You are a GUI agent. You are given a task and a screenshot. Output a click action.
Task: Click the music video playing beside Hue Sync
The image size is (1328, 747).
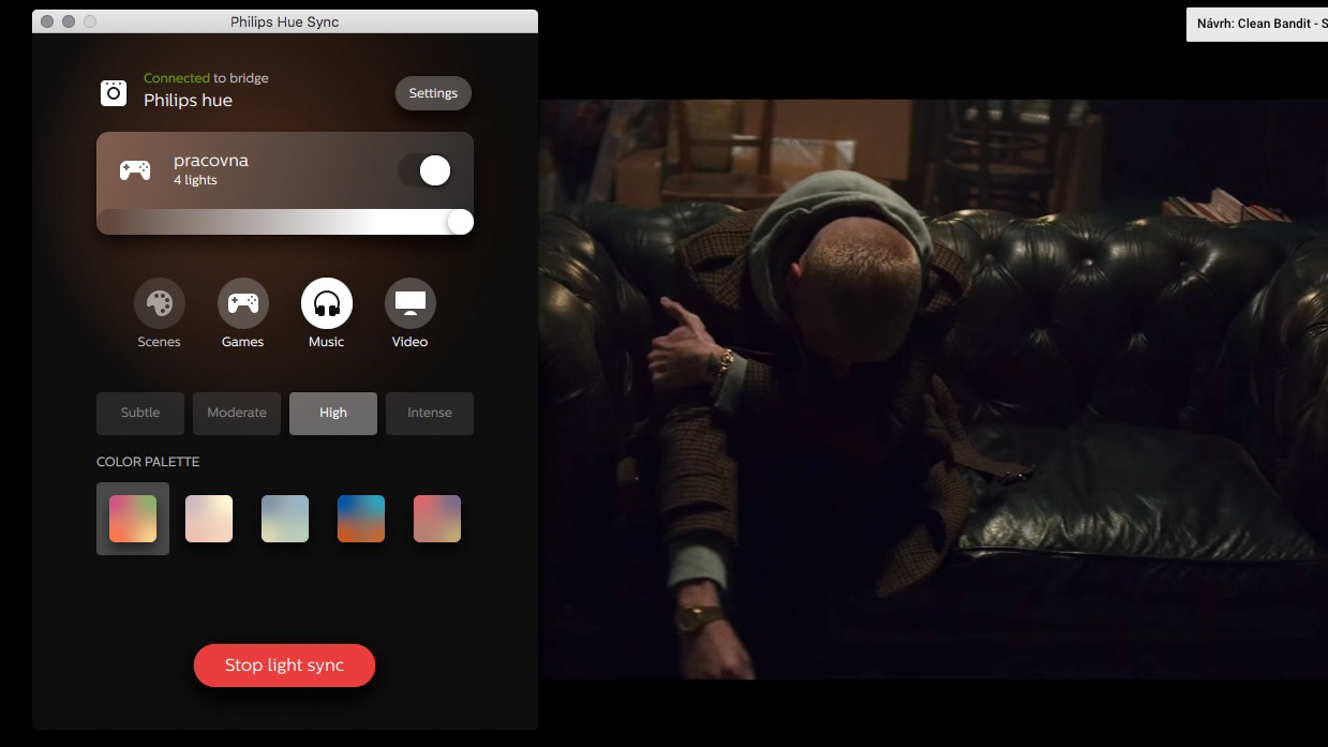[933, 389]
